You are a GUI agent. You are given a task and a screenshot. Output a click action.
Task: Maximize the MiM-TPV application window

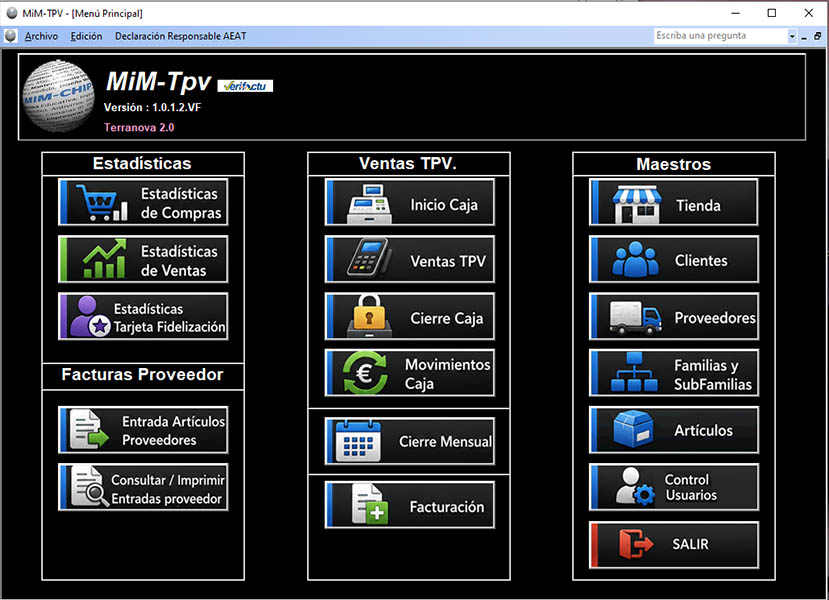click(772, 13)
